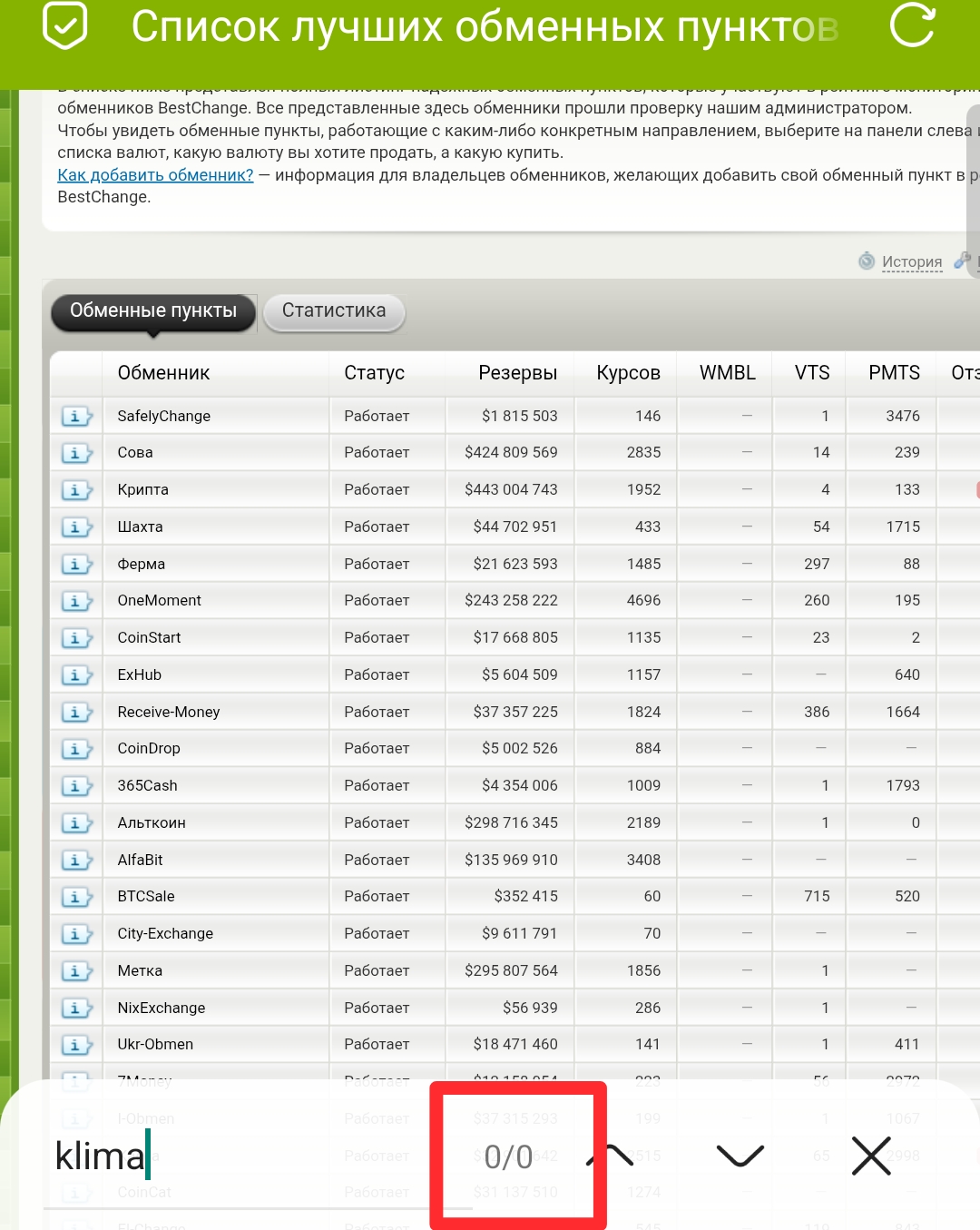Open info icon for Ферма row
The height and width of the screenshot is (1230, 980).
pos(76,565)
